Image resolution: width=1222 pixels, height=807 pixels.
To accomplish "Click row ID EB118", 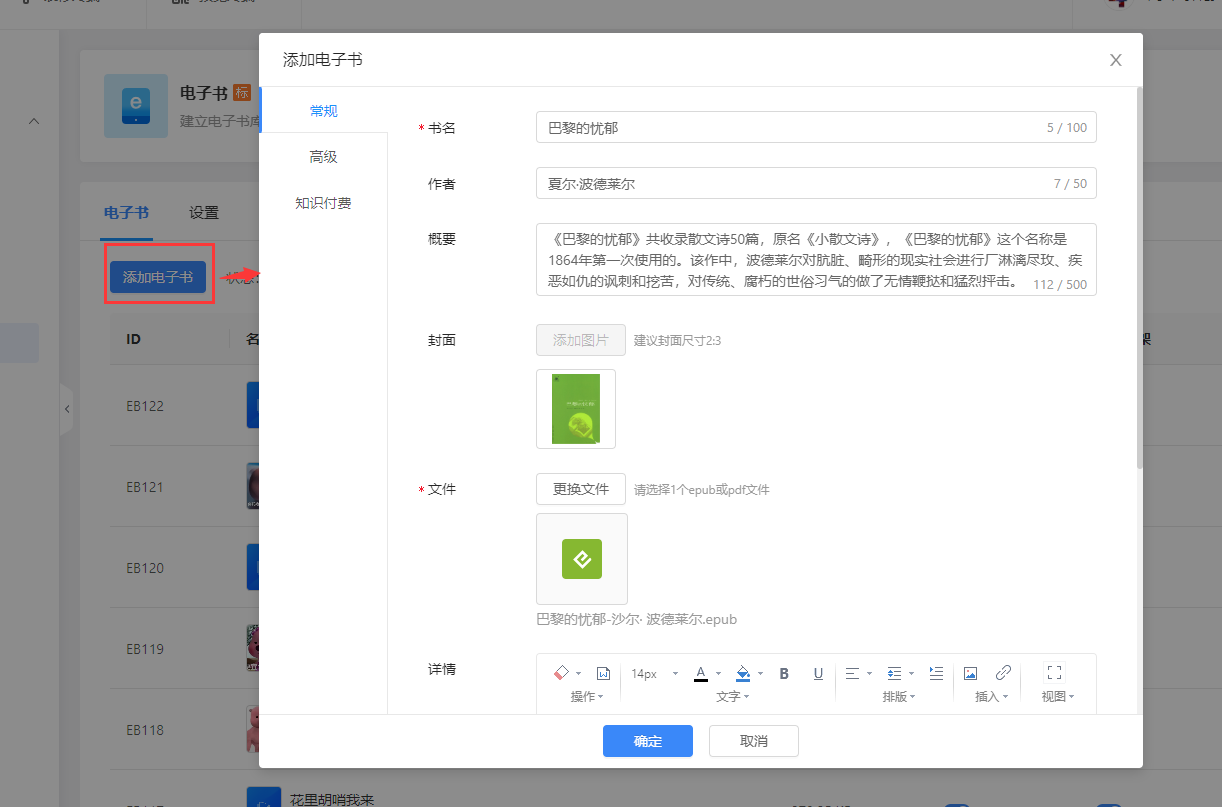I will [145, 730].
